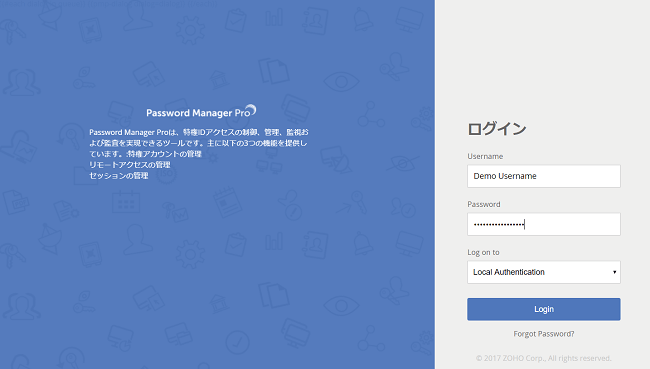
Task: Focus the Password input field
Action: (543, 224)
